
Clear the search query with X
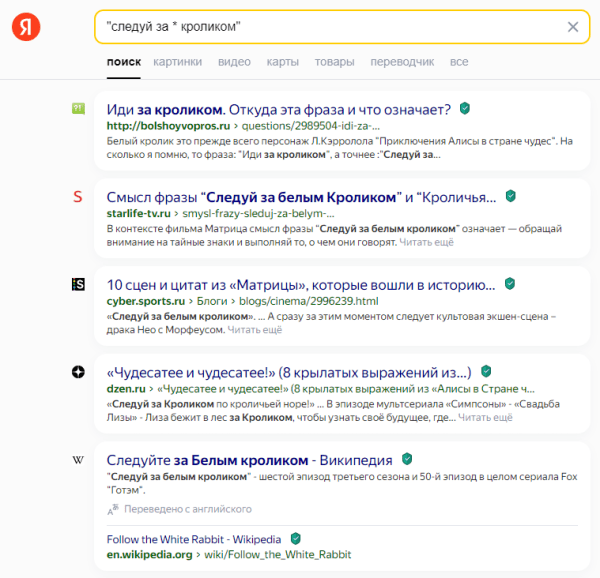(x=573, y=27)
